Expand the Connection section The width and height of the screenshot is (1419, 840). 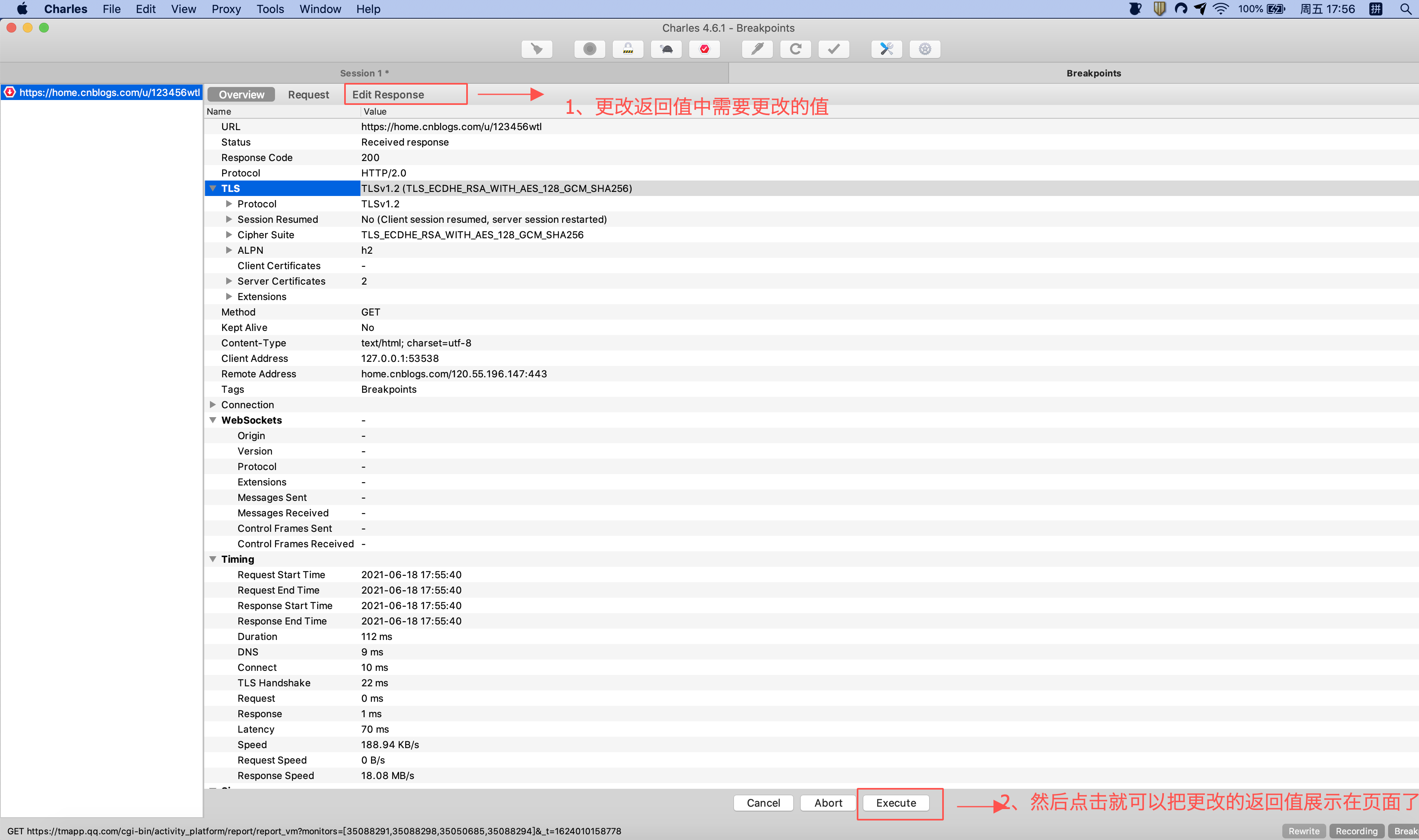(213, 405)
